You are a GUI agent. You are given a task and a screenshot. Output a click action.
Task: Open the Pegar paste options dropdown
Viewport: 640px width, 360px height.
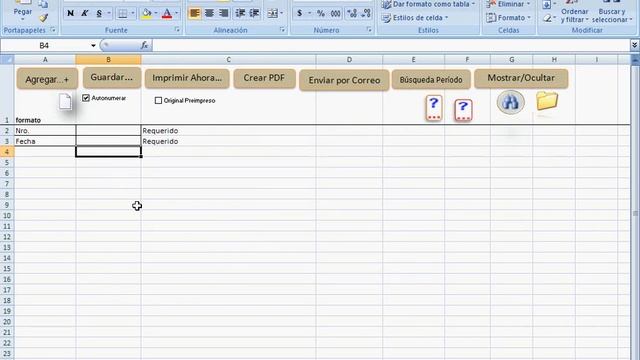22,19
